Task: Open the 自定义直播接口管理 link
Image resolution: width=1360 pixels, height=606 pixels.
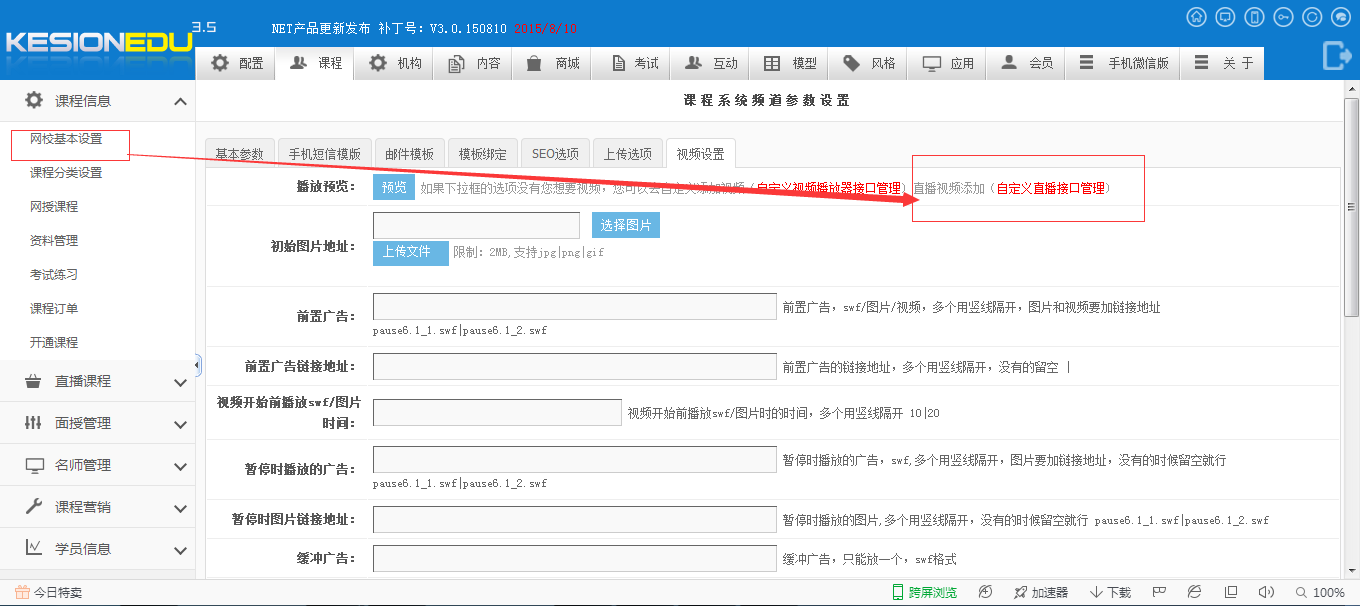Action: tap(1050, 188)
